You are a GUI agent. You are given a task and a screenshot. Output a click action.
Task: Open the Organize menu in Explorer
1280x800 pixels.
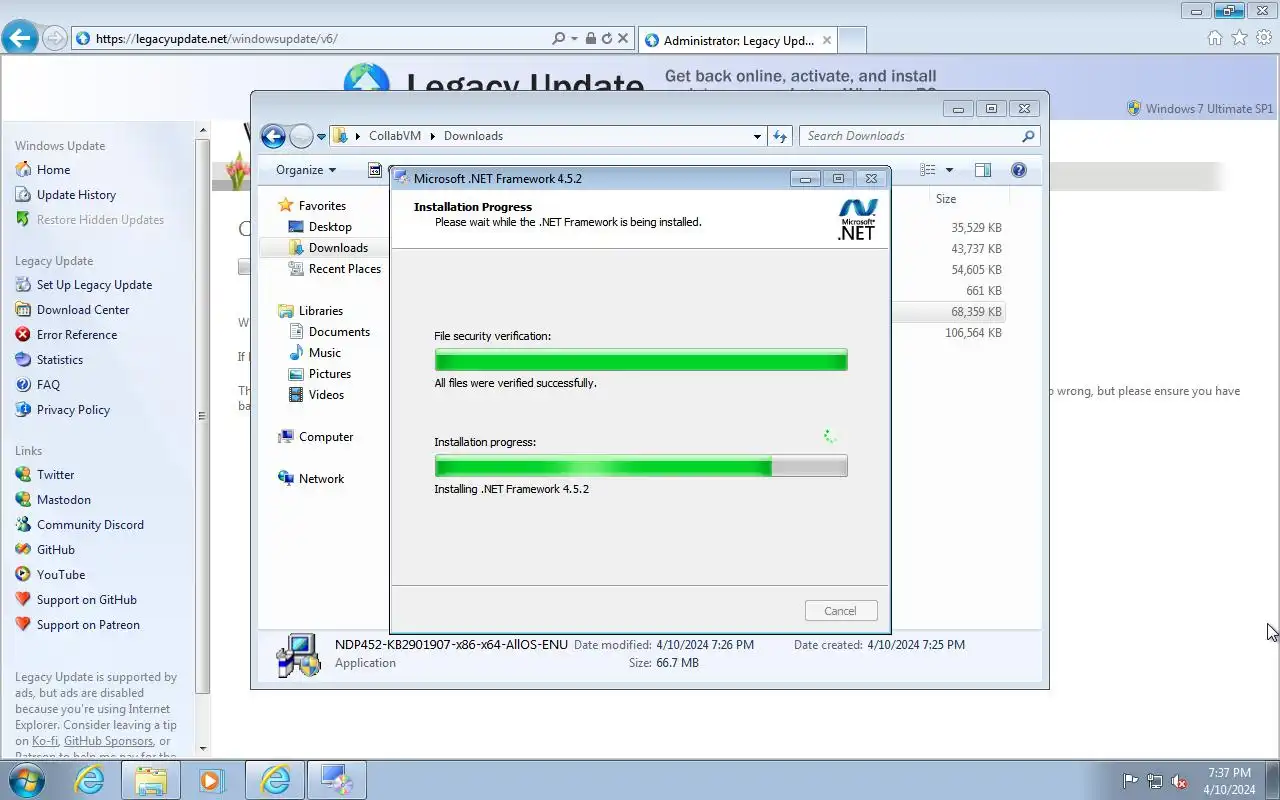click(306, 170)
